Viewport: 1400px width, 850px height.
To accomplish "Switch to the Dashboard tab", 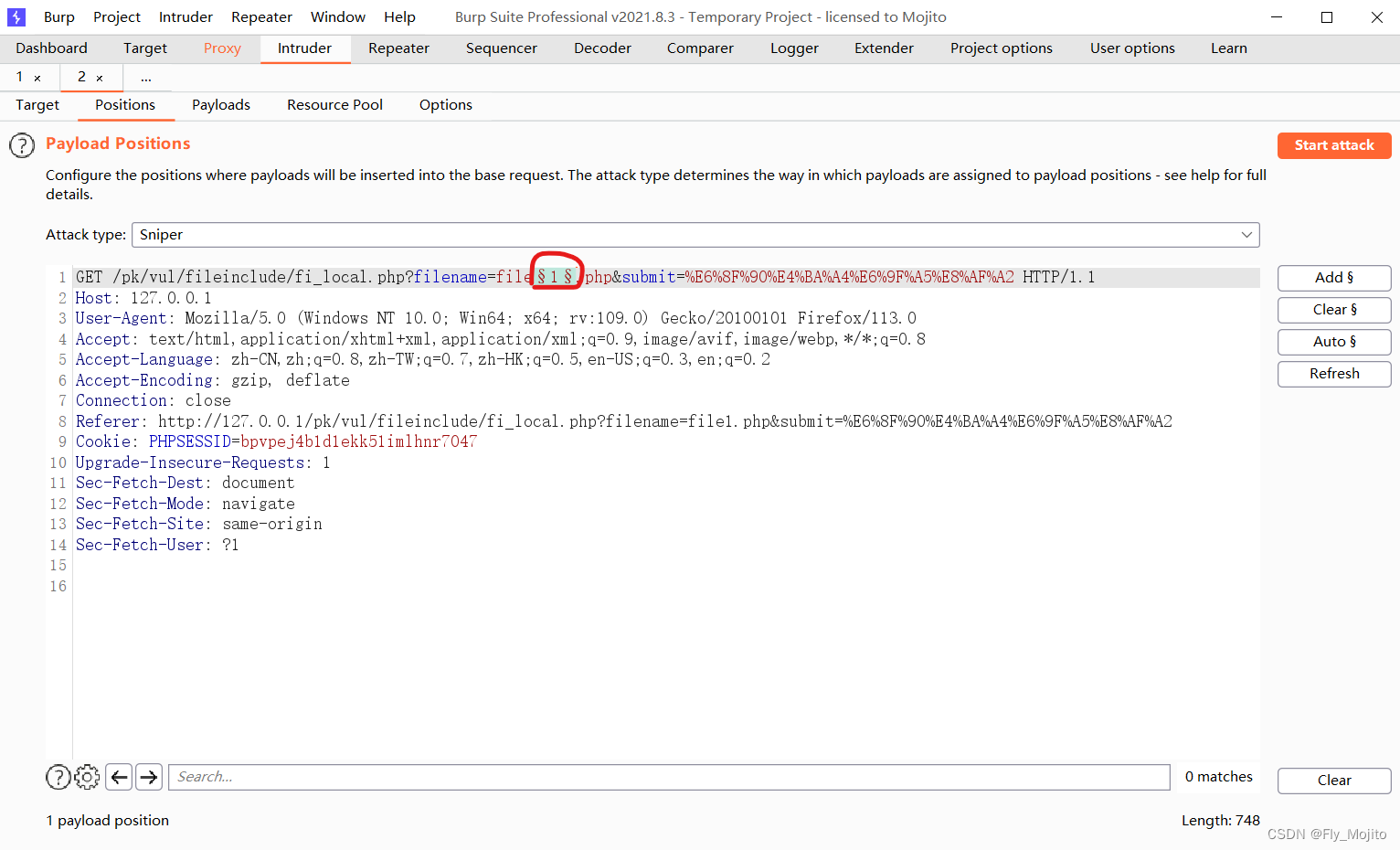I will [52, 48].
